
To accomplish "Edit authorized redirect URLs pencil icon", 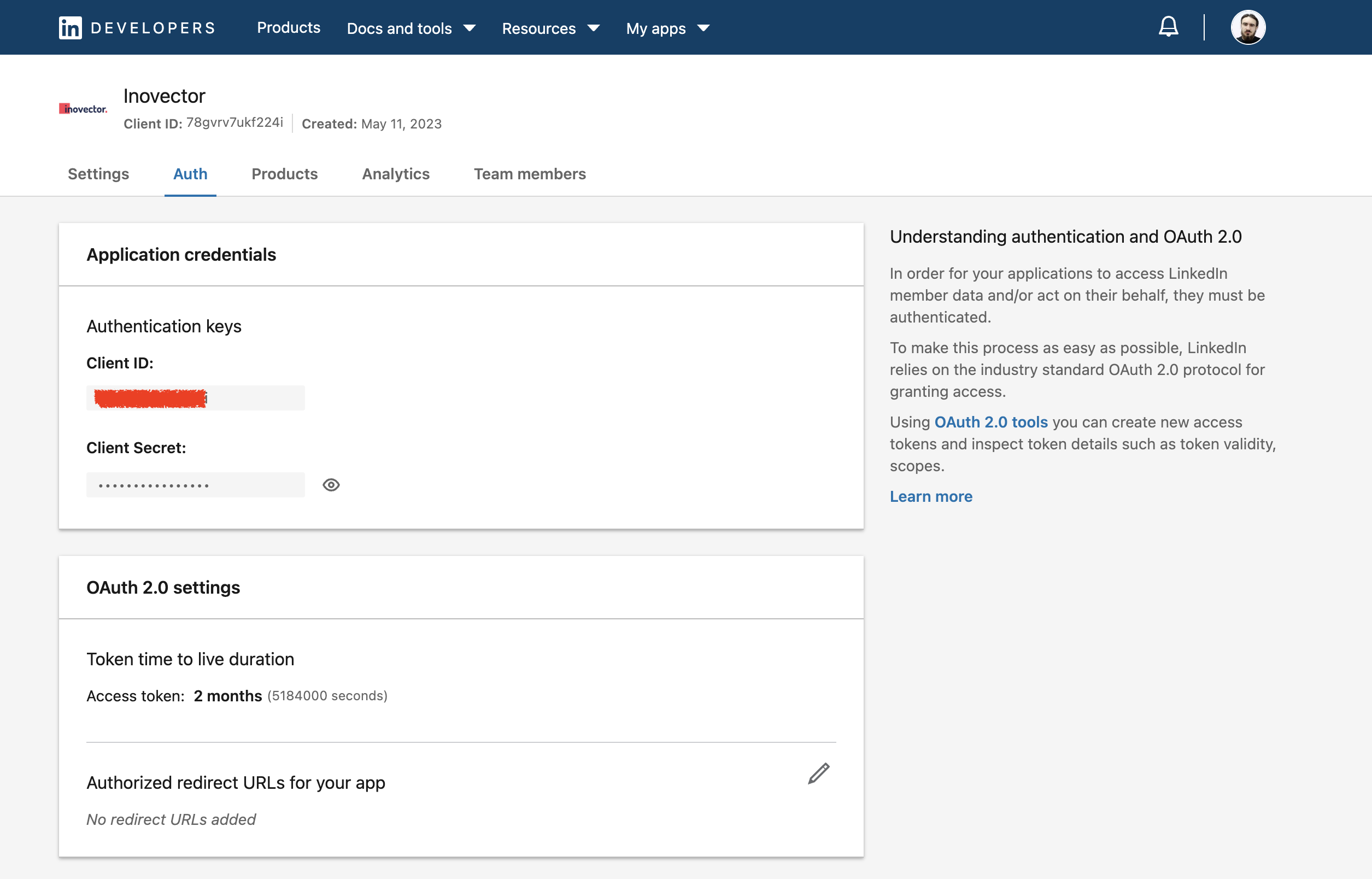I will pyautogui.click(x=818, y=774).
